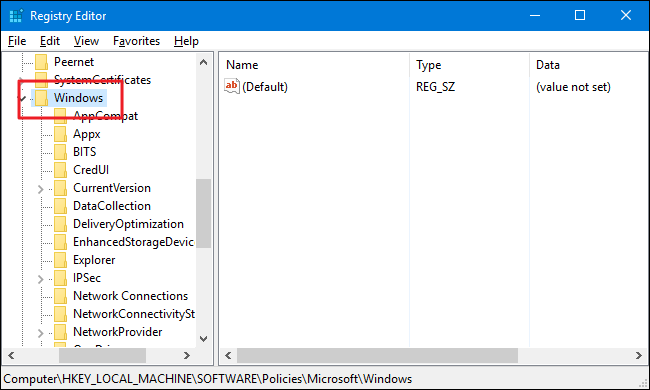
Task: Click the values pane scroll right arrow
Action: pos(638,355)
